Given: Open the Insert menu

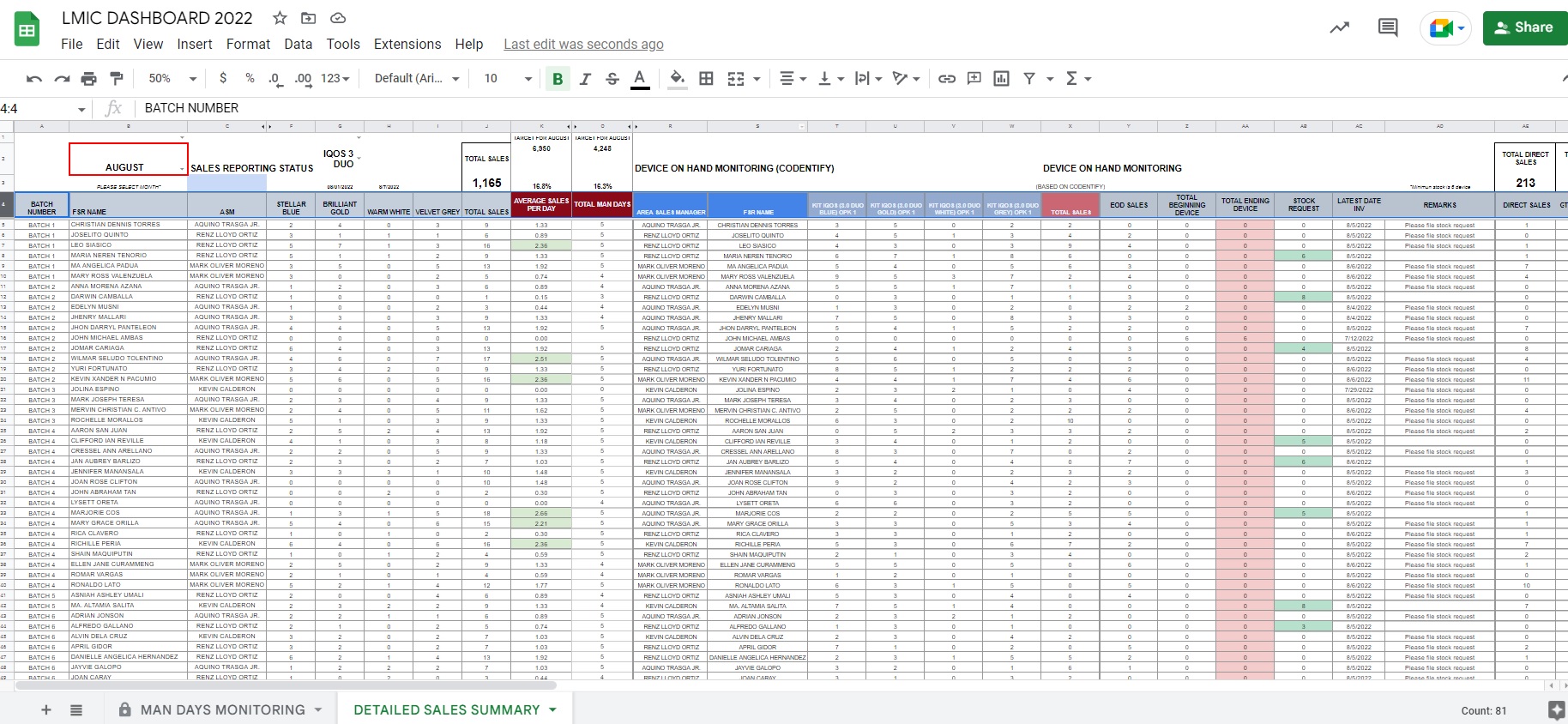Looking at the screenshot, I should (195, 44).
